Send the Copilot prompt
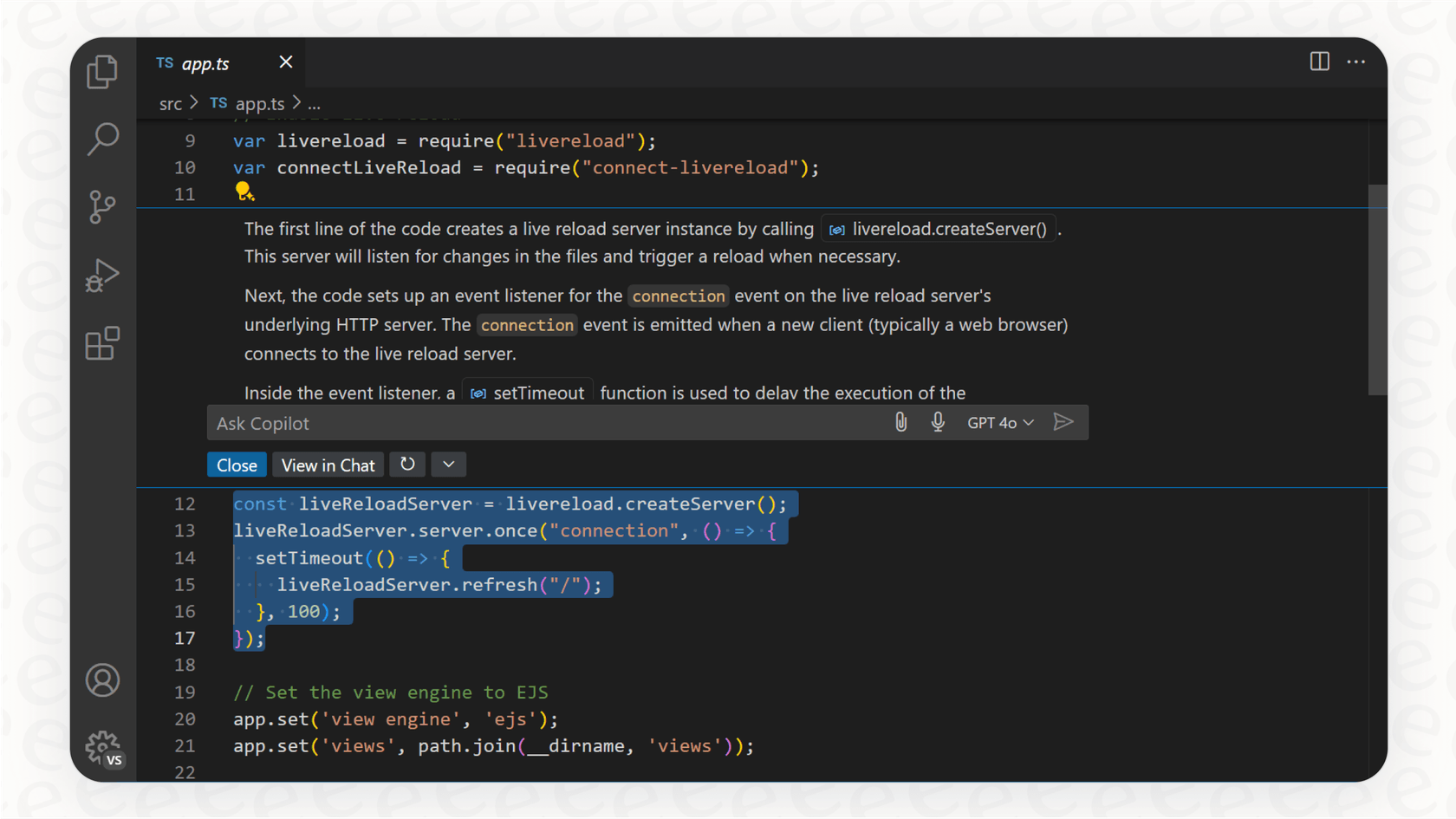The image size is (1456, 819). [x=1063, y=422]
